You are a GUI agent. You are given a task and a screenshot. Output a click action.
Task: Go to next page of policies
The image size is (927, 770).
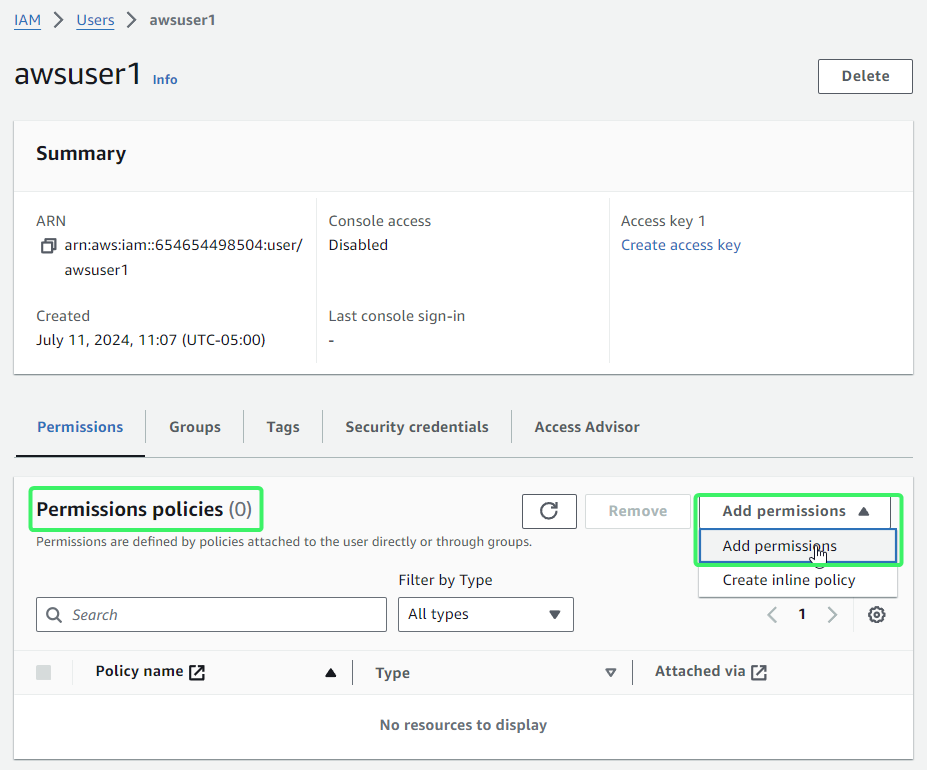tap(832, 614)
